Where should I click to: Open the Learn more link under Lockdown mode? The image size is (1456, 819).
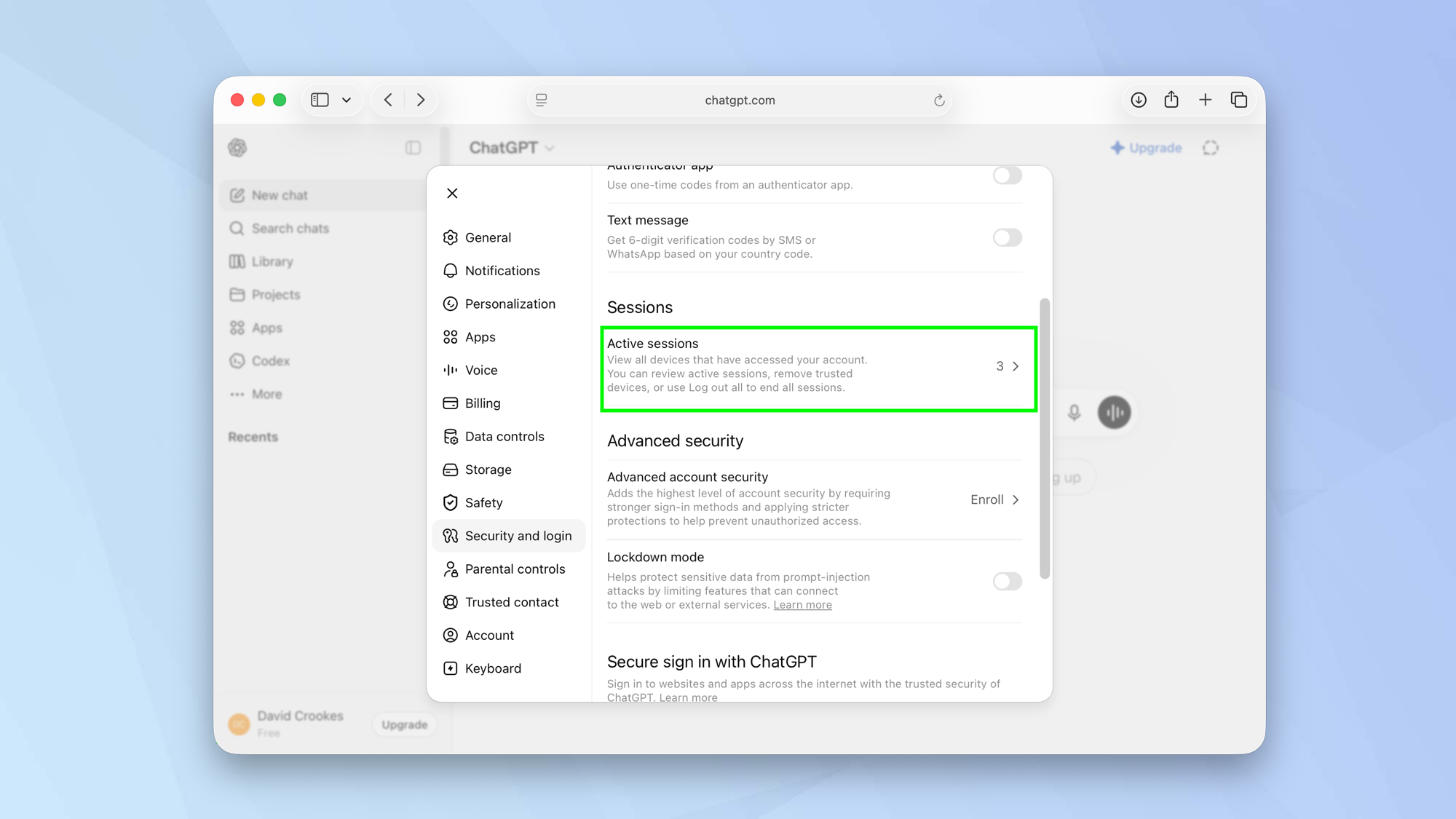click(x=802, y=605)
